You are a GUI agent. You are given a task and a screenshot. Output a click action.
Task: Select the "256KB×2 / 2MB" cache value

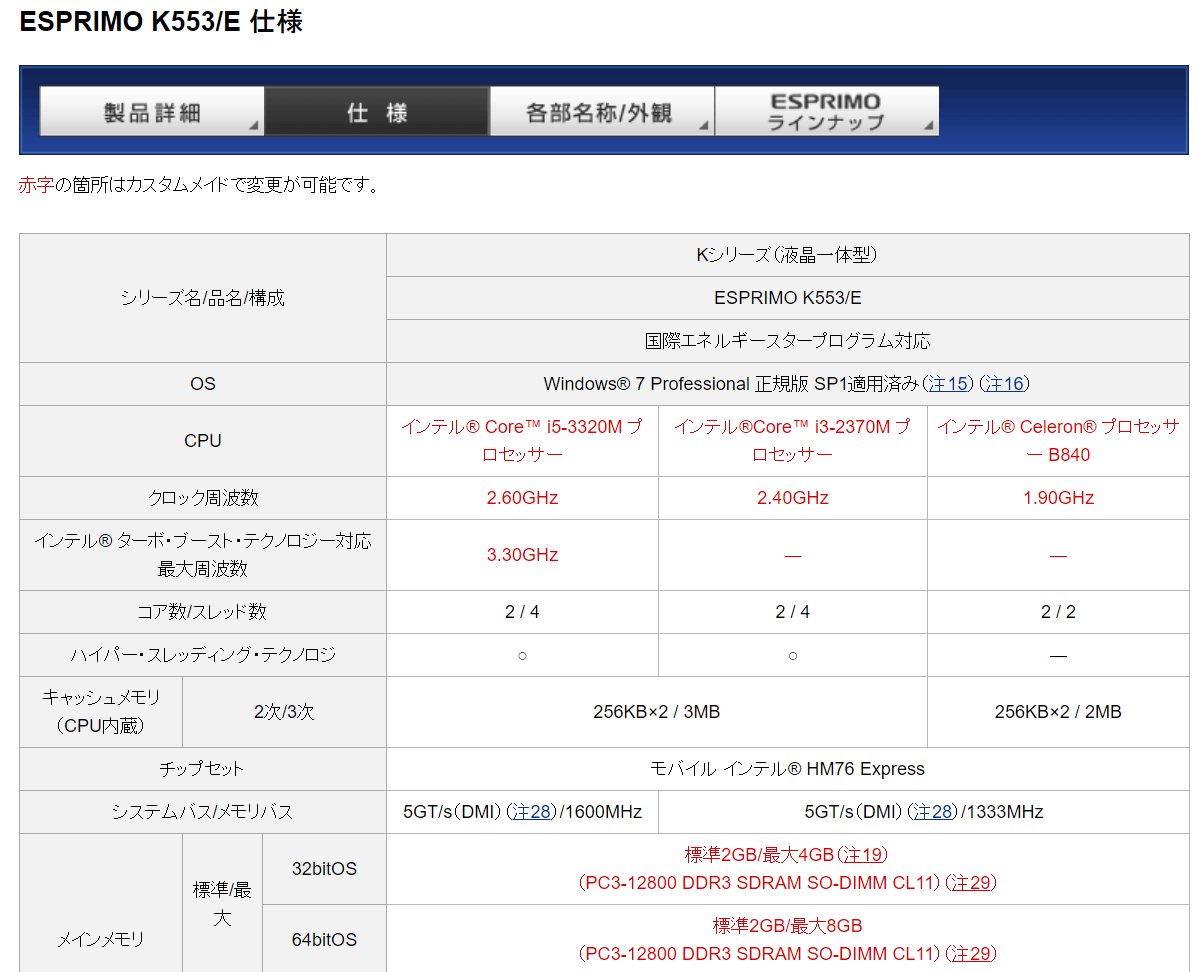1058,711
